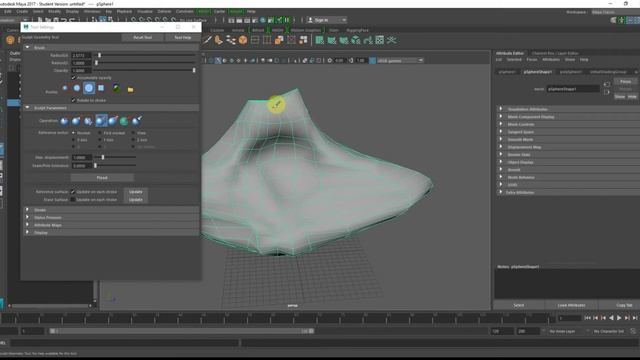Screen dimensions: 640x360
Task: Open the Create menu
Action: tap(22, 11)
